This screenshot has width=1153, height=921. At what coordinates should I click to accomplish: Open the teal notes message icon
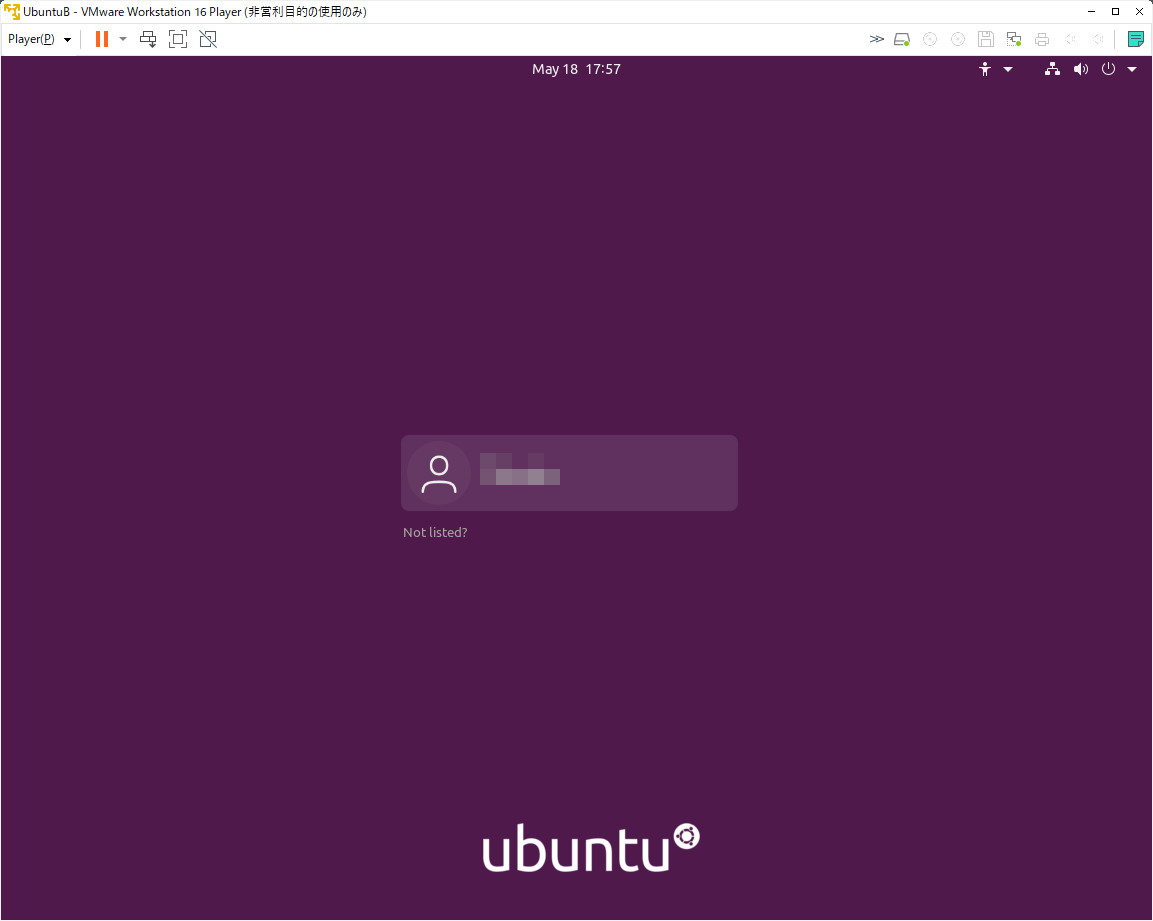[1136, 39]
